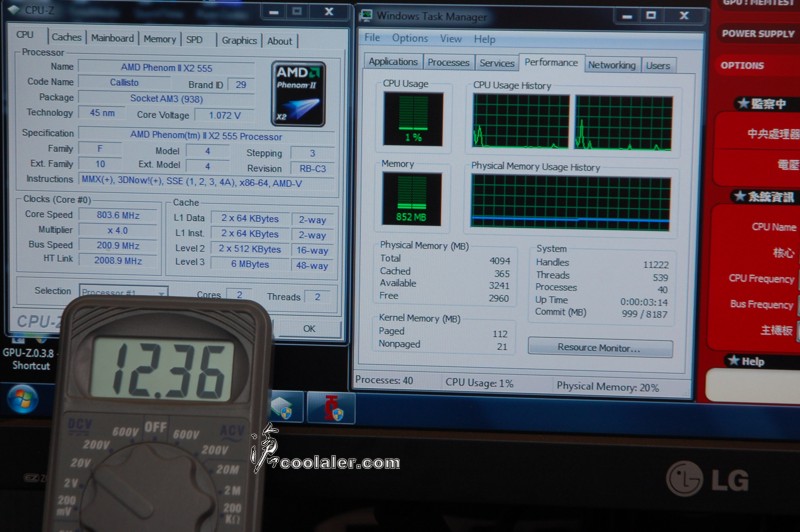Click the Physical Memory 20% status entry
This screenshot has width=800, height=532.
point(608,387)
